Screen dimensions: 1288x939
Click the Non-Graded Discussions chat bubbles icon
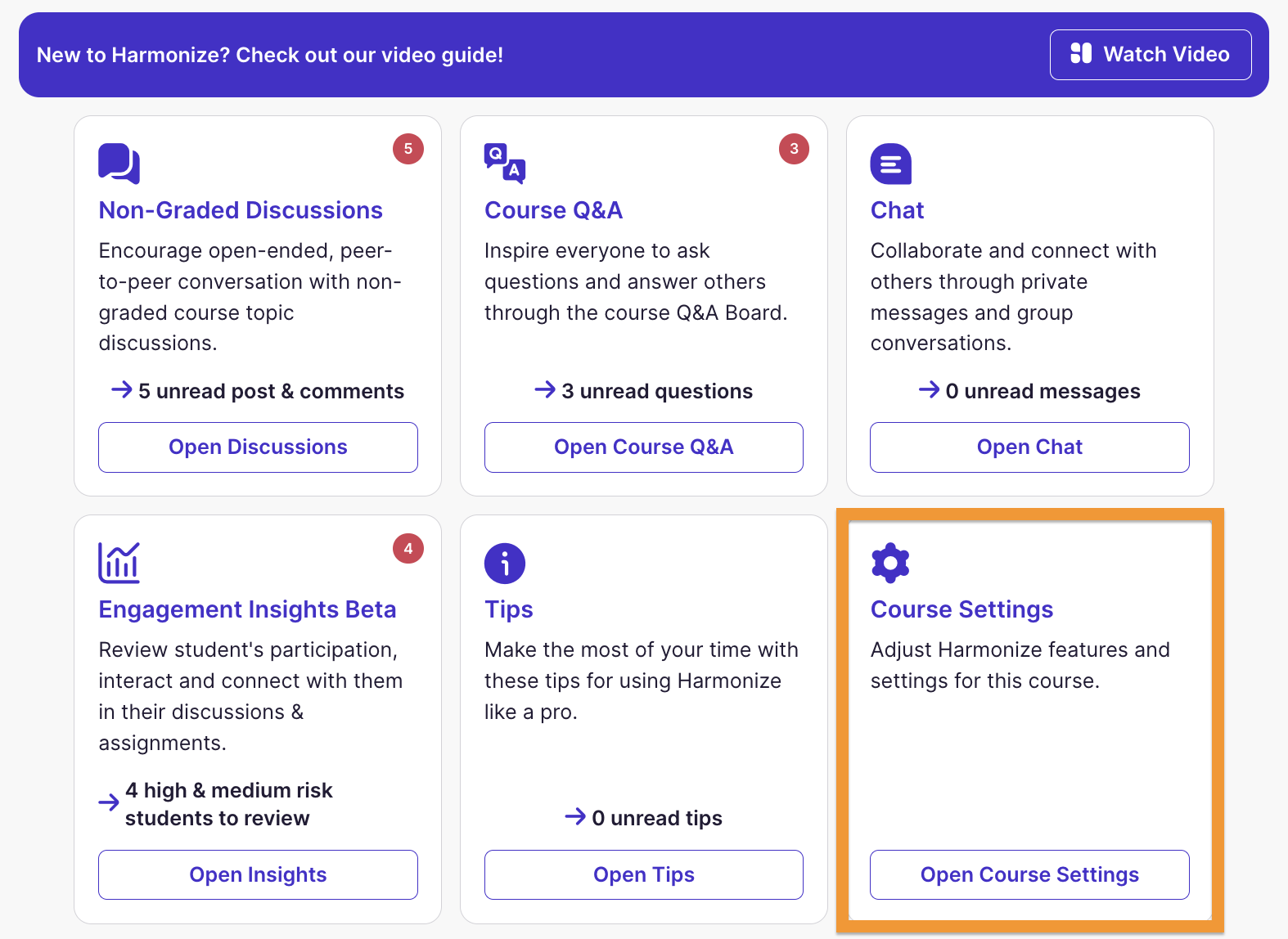pyautogui.click(x=119, y=164)
